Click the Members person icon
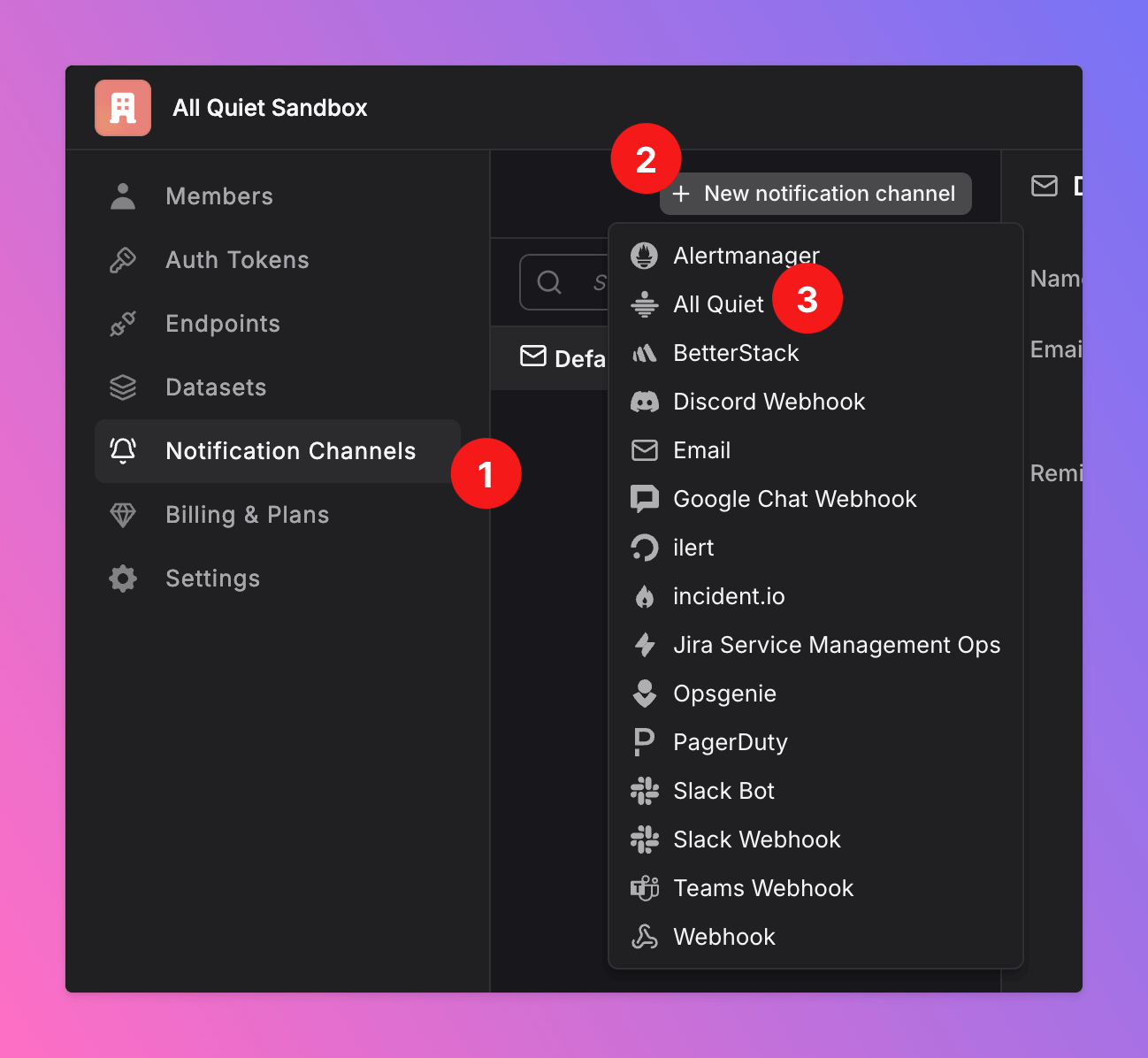 [x=123, y=196]
